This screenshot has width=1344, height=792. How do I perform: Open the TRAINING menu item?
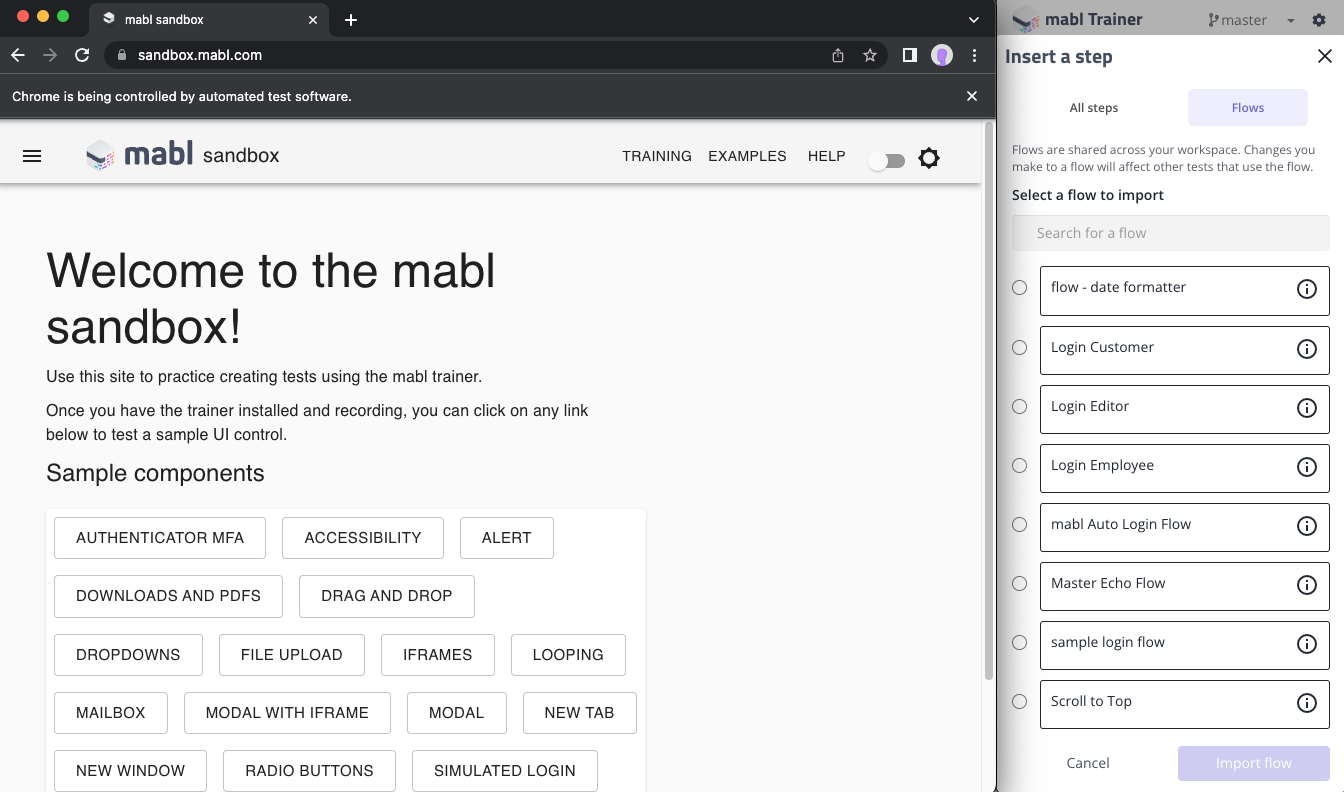coord(657,156)
